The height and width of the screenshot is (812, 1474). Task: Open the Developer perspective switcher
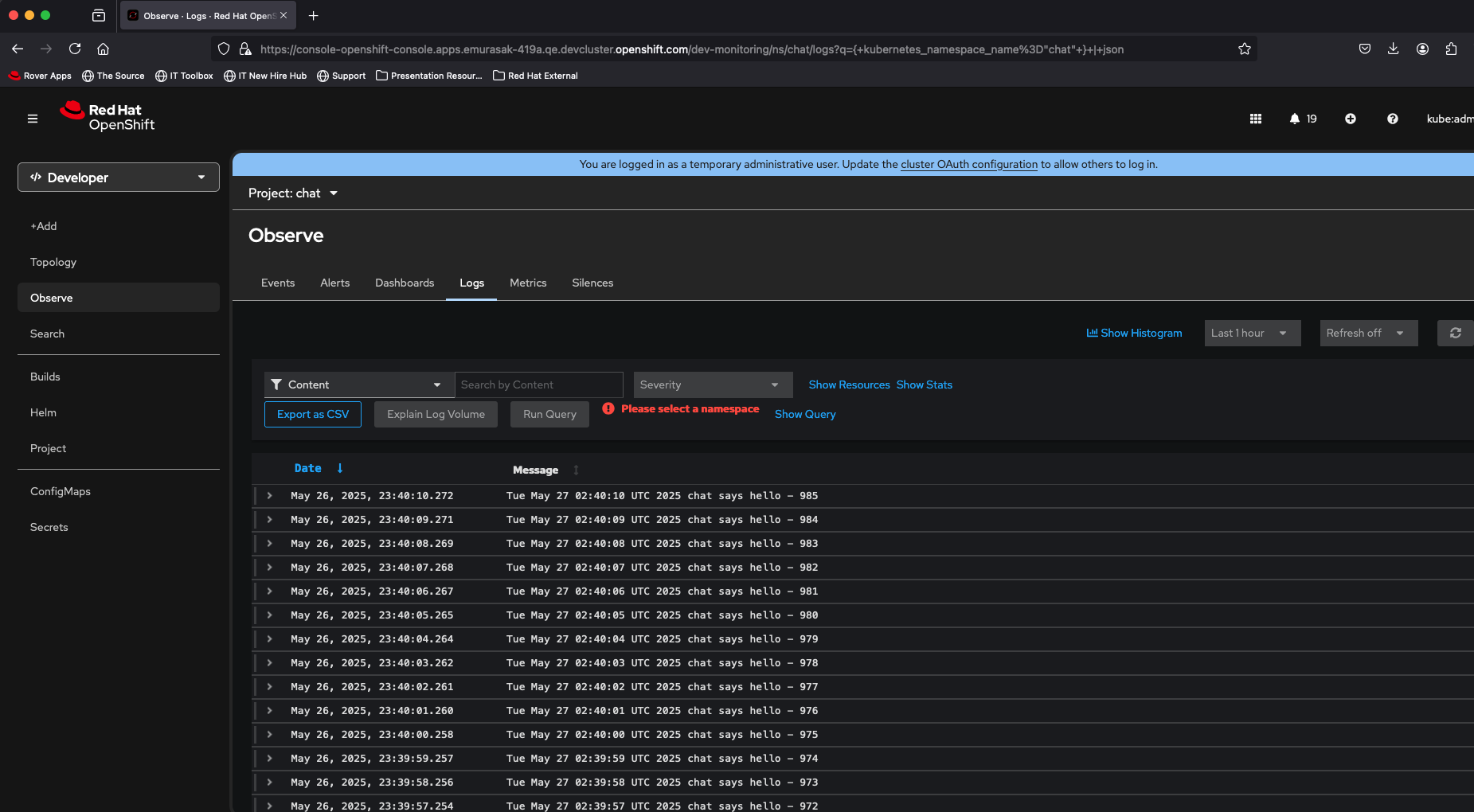point(119,178)
